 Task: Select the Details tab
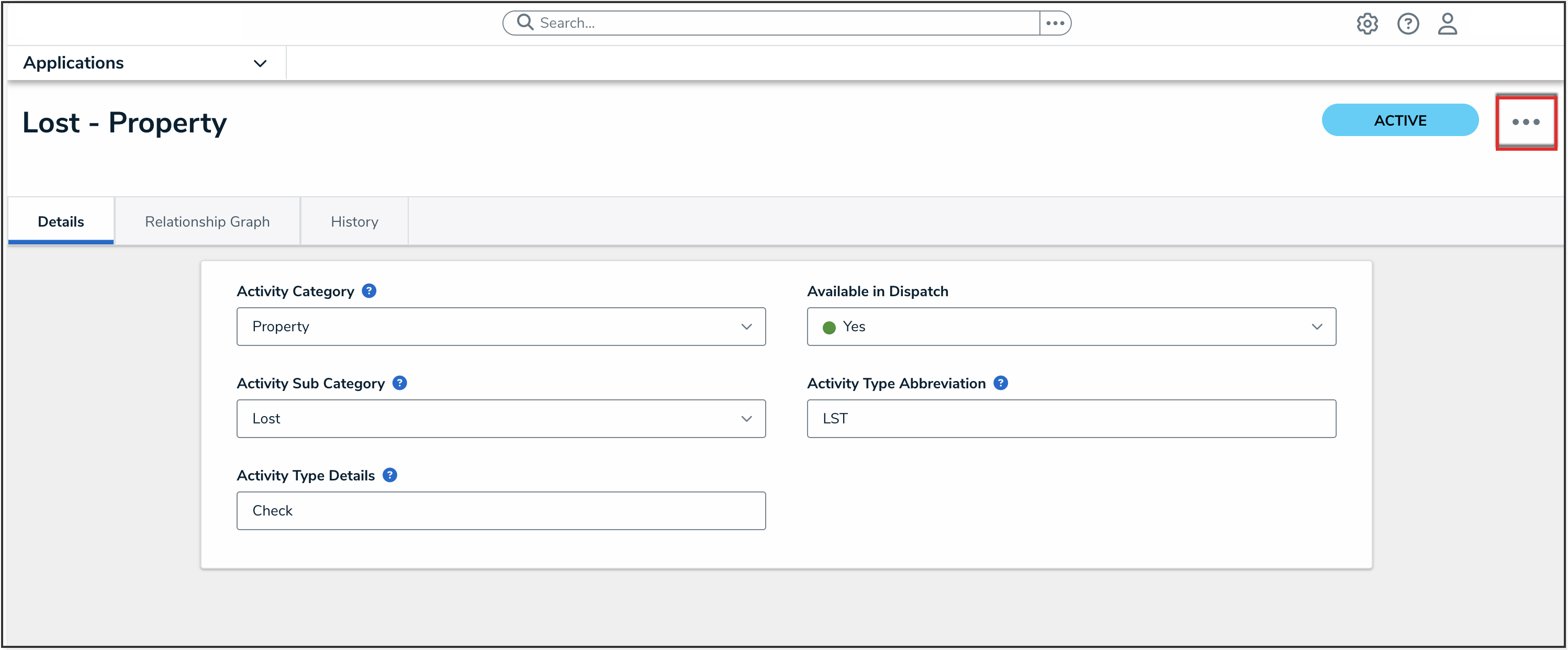tap(61, 221)
